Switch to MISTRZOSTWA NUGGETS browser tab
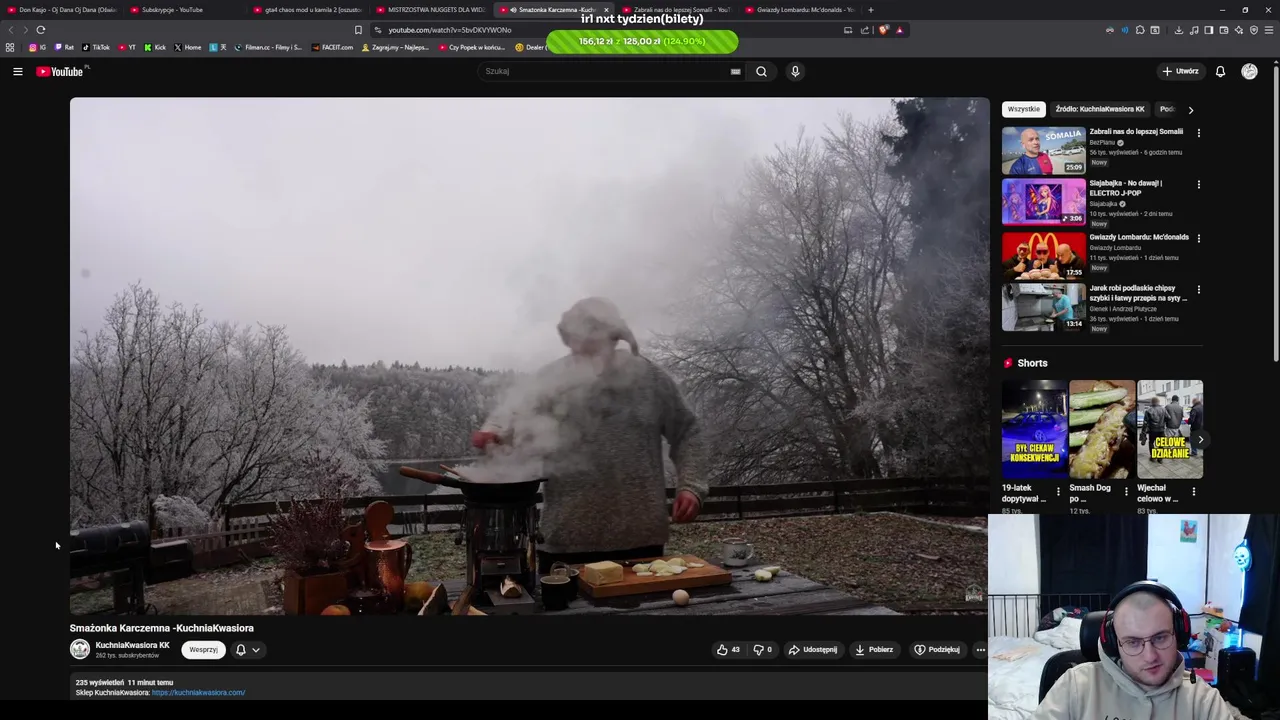 [430, 10]
